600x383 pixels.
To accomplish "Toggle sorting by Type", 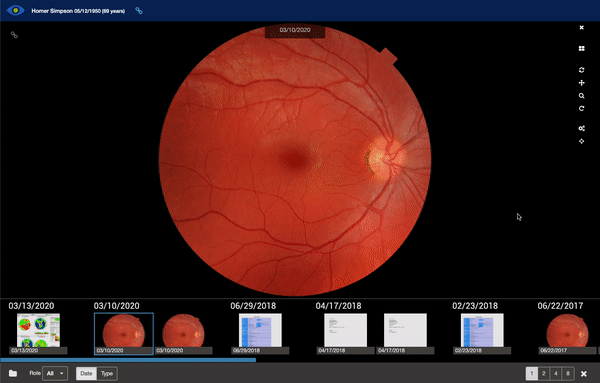I will point(107,373).
